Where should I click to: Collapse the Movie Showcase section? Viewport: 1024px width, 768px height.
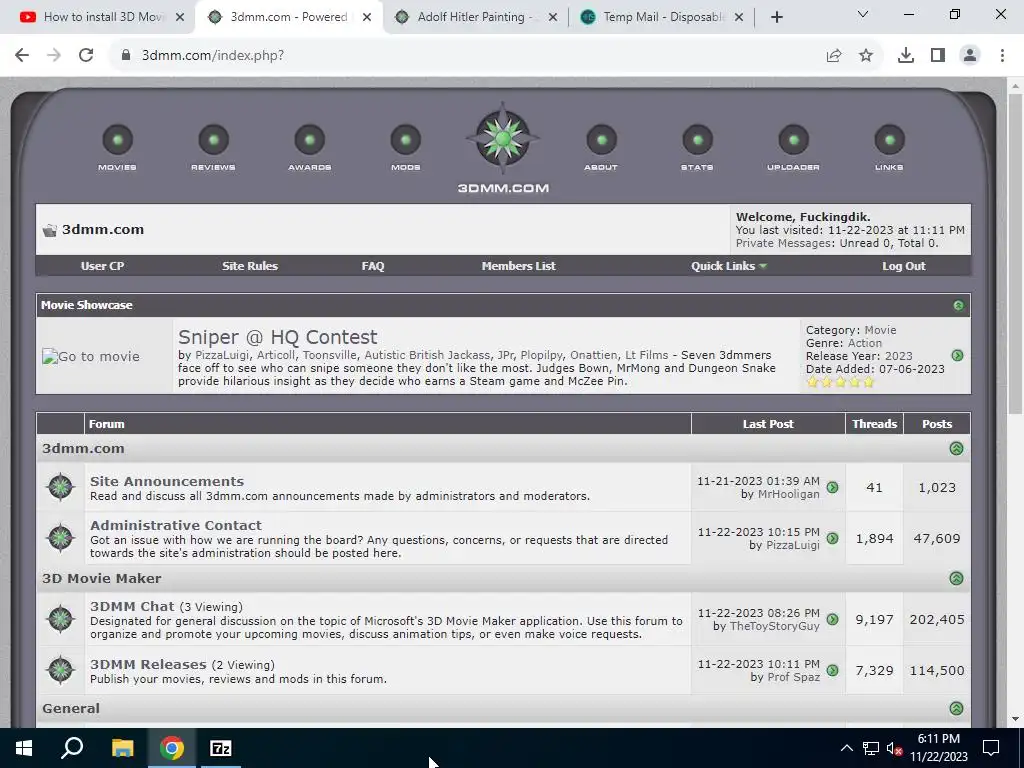pos(958,305)
